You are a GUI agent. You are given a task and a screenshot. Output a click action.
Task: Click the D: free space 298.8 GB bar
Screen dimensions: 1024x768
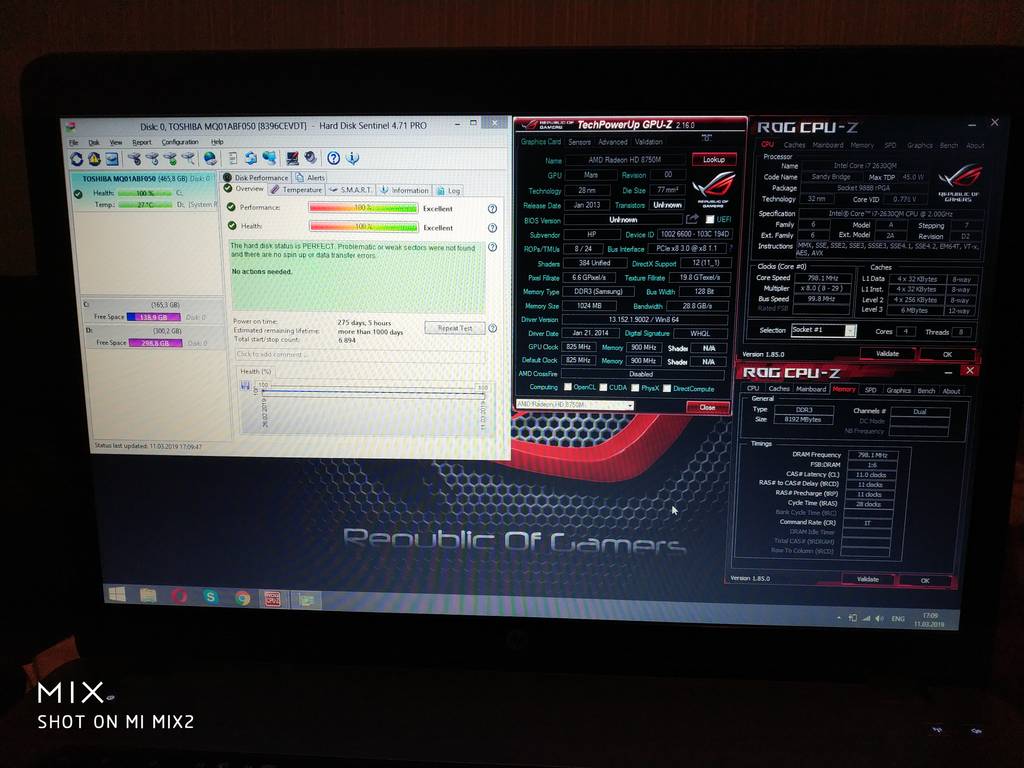155,343
